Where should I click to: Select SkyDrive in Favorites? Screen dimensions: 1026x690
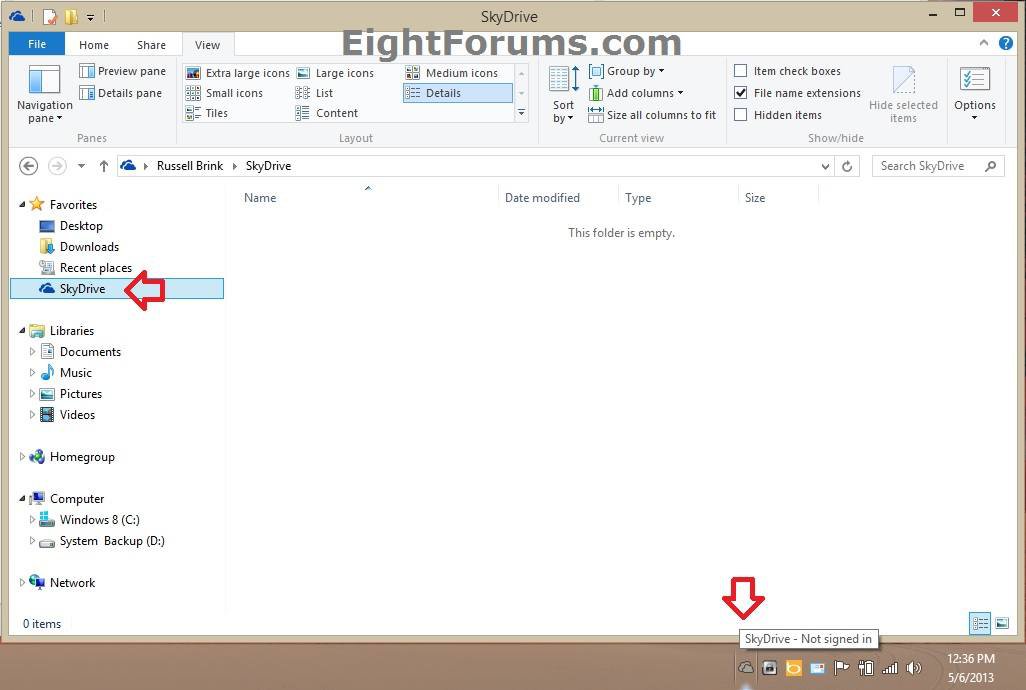coord(117,288)
